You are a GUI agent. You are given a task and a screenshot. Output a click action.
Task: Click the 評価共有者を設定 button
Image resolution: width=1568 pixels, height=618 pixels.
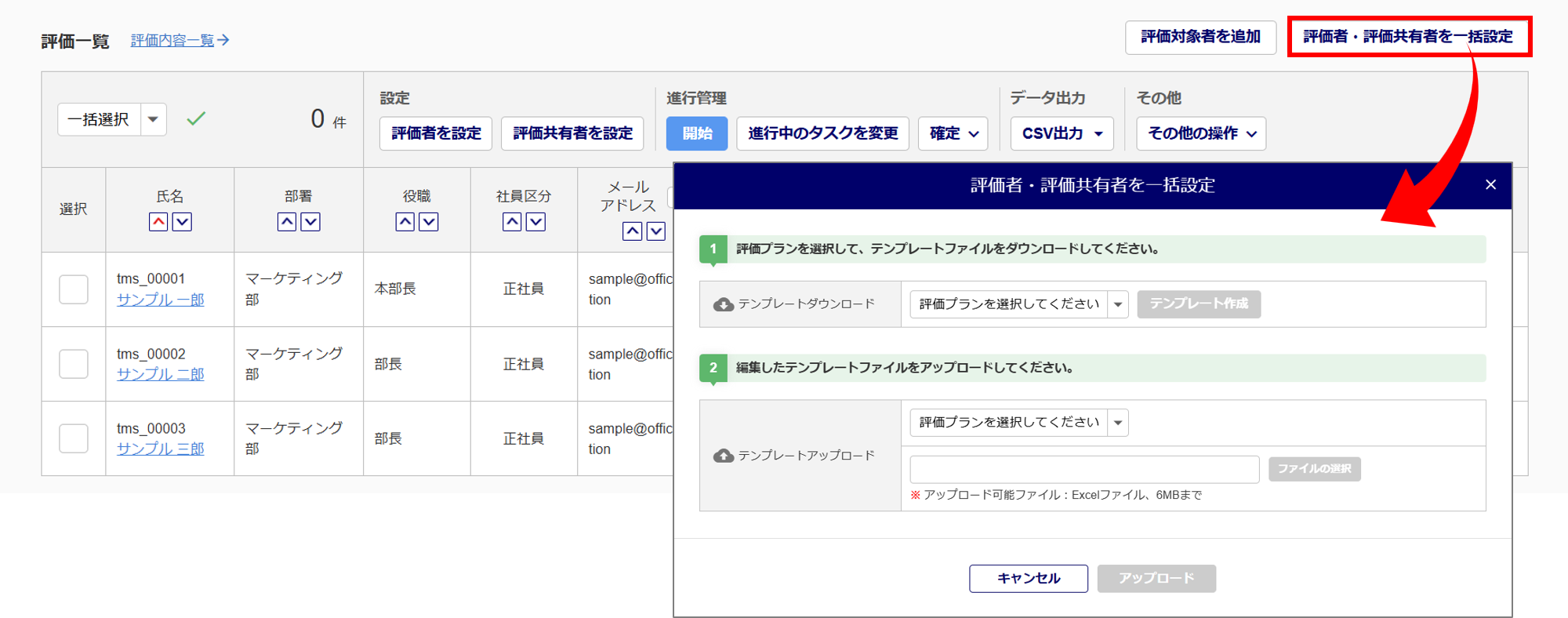click(x=572, y=133)
